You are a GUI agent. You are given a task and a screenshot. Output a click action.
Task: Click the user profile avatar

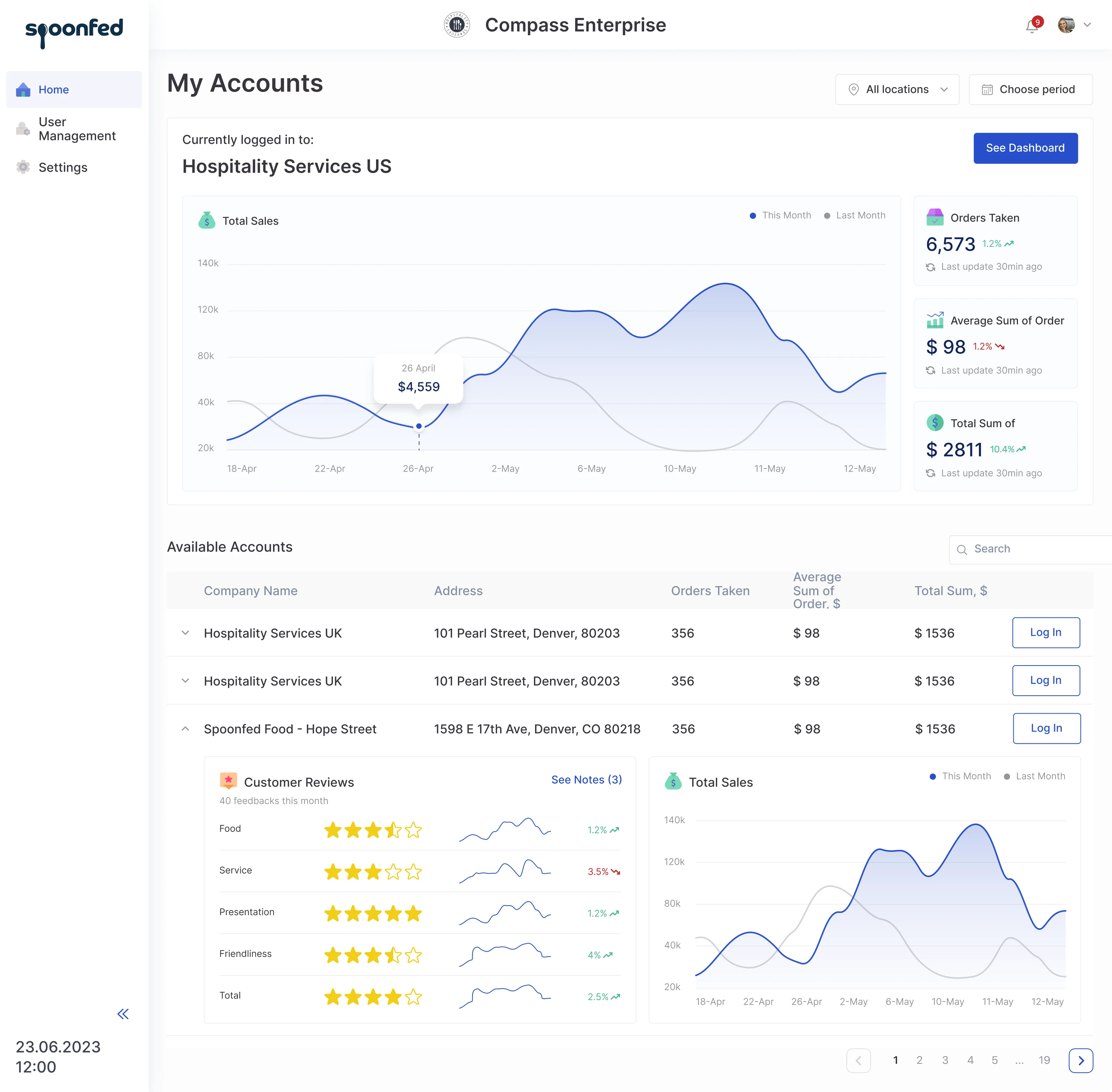click(1066, 25)
